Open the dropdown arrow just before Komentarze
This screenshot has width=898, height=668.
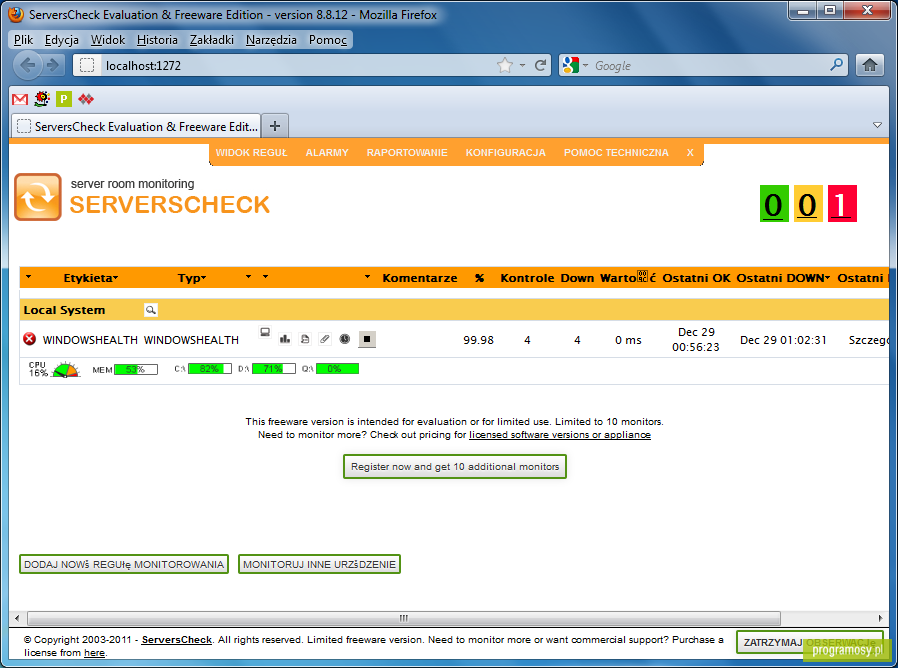[x=367, y=277]
